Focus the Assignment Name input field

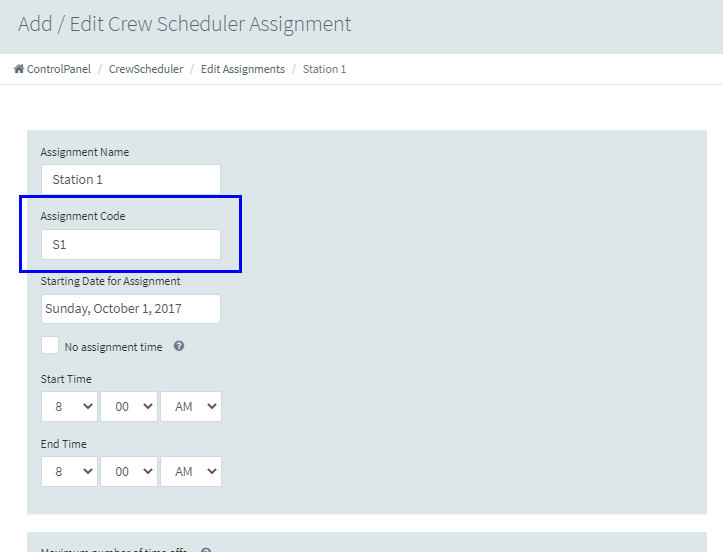(x=131, y=179)
